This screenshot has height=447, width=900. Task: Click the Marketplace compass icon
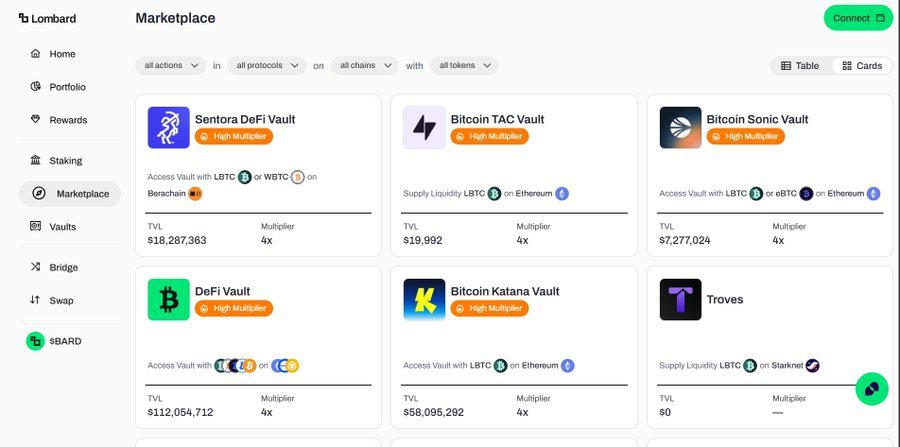point(39,193)
